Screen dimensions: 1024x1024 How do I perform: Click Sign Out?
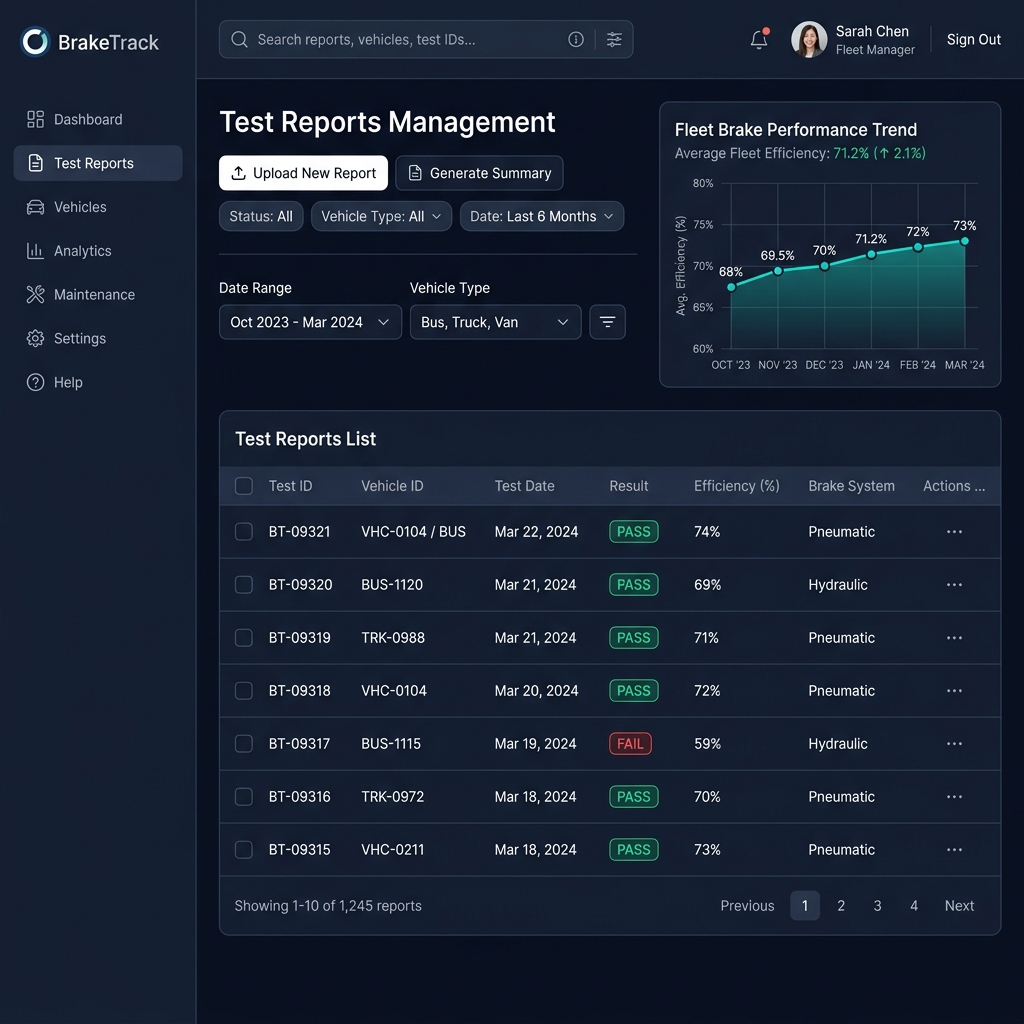pyautogui.click(x=974, y=39)
